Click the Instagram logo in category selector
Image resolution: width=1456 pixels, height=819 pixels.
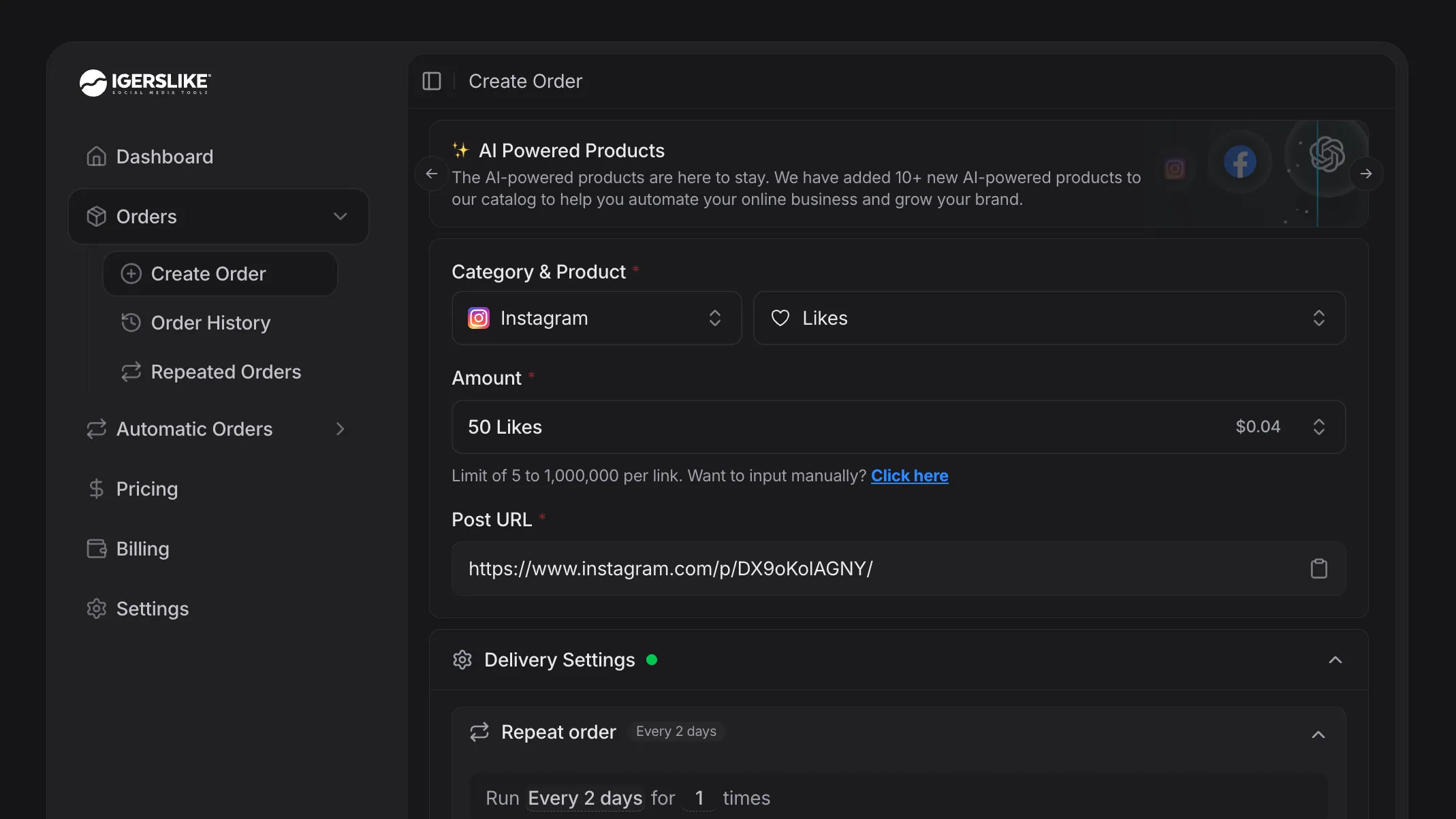click(479, 318)
